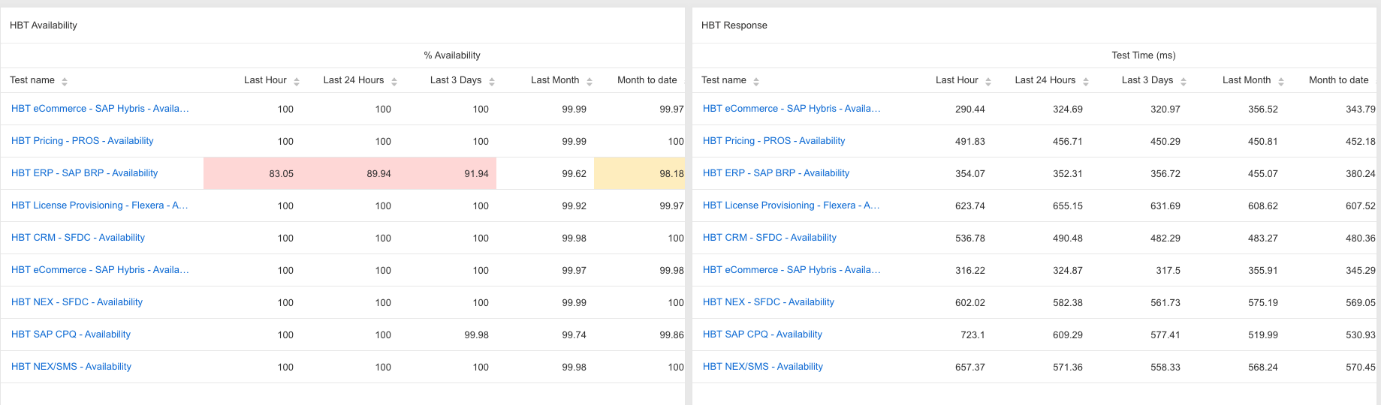
Task: Click Month to date header in Availability table
Action: pyautogui.click(x=647, y=80)
